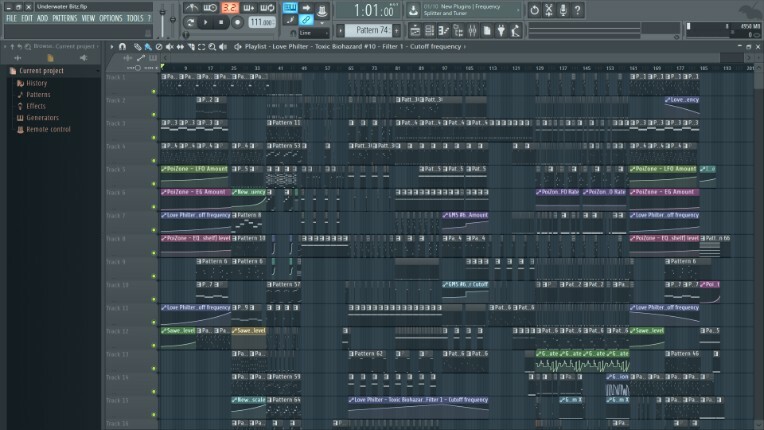Open the Playlist options menu arrow
This screenshot has width=764, height=430.
pos(112,47)
